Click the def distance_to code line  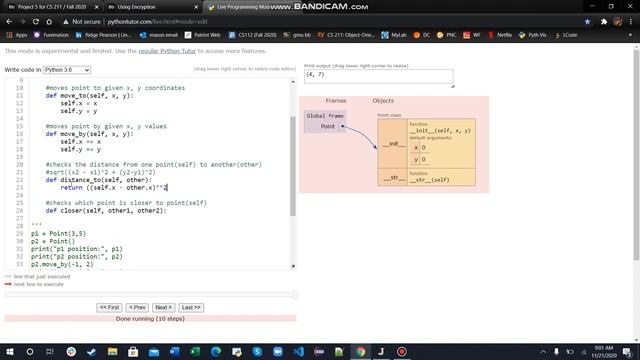point(99,180)
